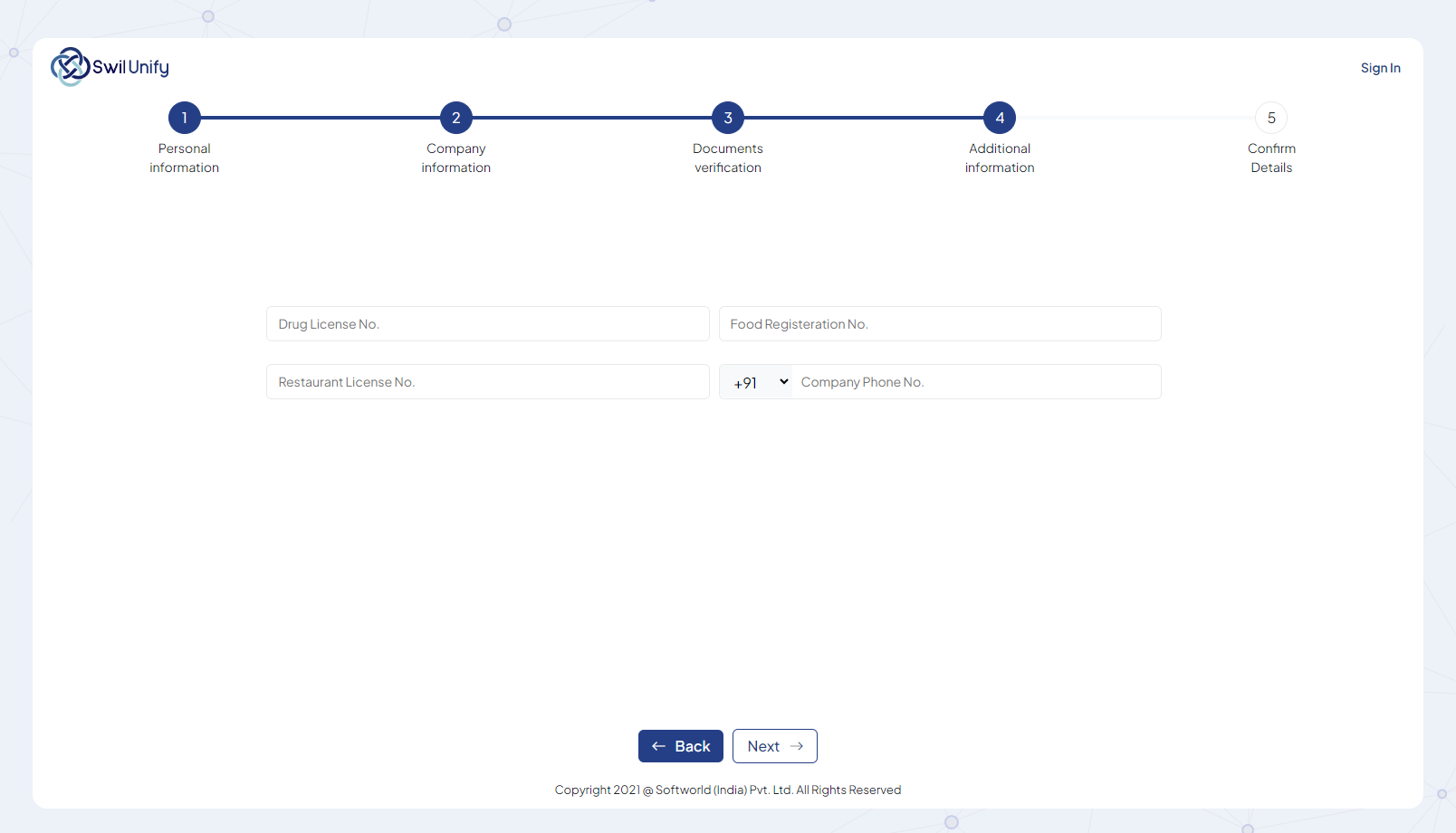The image size is (1456, 833).
Task: Open the Sign In link
Action: pyautogui.click(x=1380, y=68)
